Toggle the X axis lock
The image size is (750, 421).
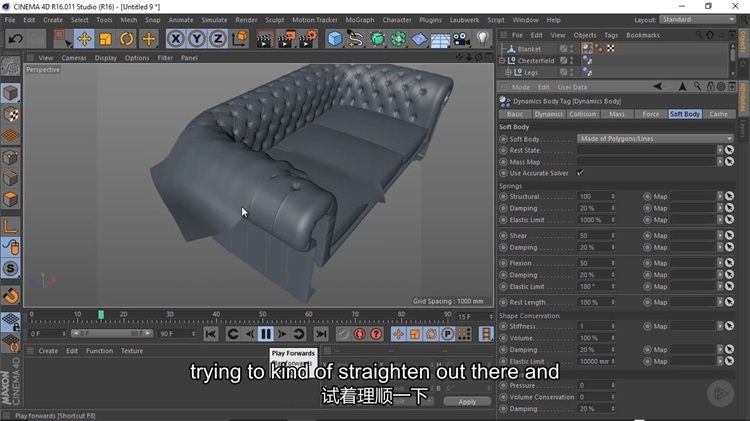point(175,39)
